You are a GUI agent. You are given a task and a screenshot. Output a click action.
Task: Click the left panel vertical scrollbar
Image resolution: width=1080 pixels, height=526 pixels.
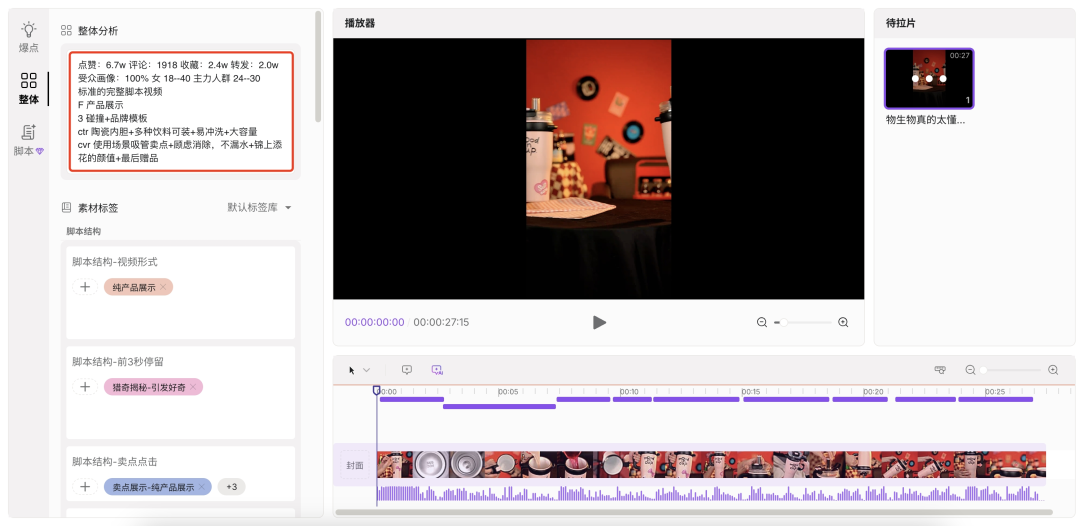tap(318, 67)
